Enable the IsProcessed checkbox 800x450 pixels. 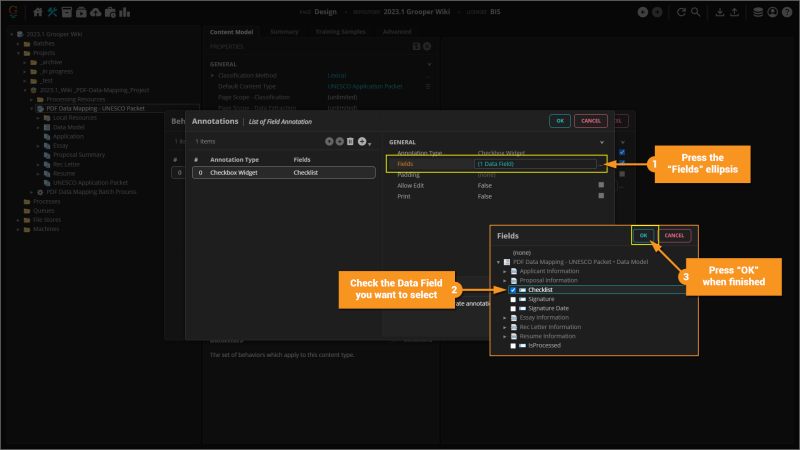coord(513,345)
